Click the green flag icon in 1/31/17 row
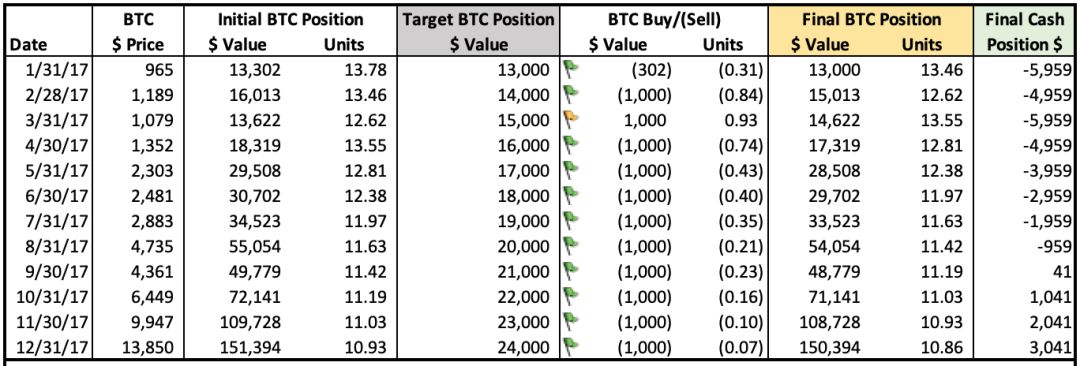 click(570, 68)
